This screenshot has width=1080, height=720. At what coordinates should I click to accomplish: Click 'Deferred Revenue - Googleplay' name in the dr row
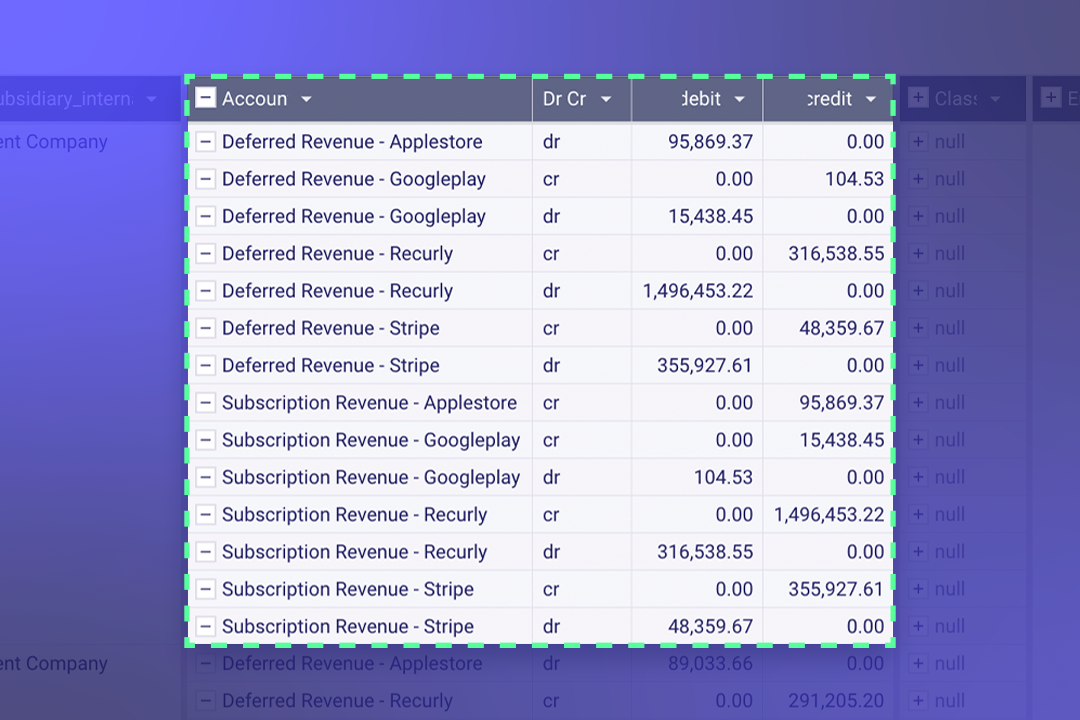tap(353, 216)
